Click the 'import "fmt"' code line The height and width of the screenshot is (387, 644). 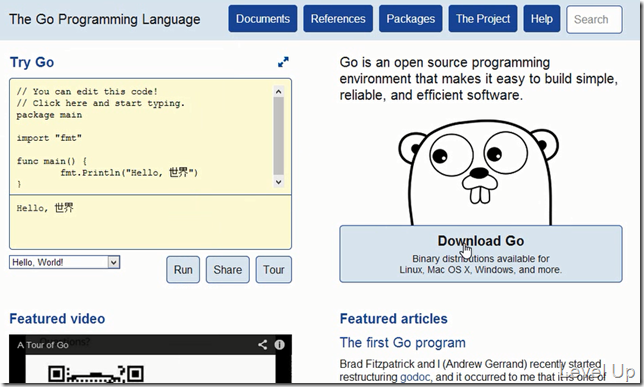click(x=49, y=138)
